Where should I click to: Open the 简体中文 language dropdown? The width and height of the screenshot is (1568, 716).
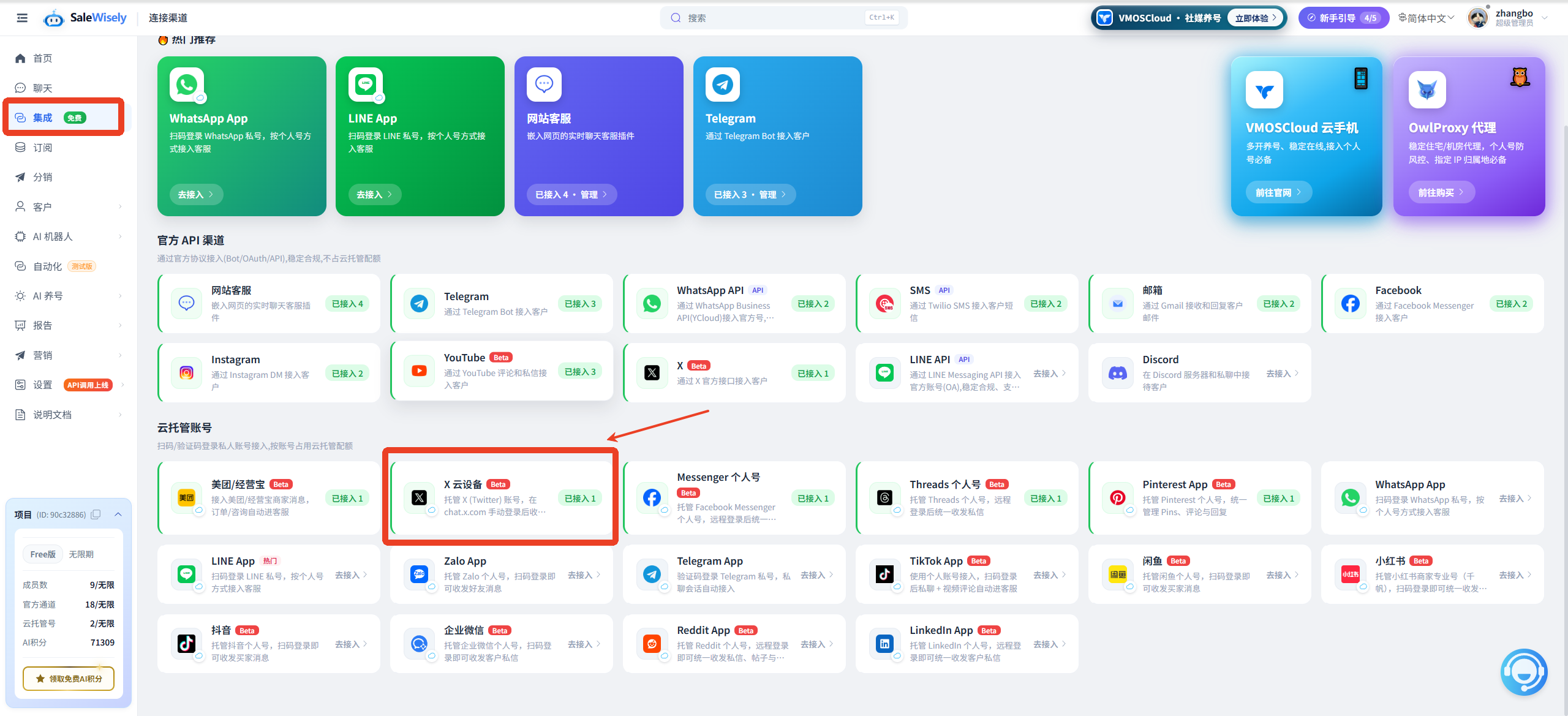pos(1426,18)
